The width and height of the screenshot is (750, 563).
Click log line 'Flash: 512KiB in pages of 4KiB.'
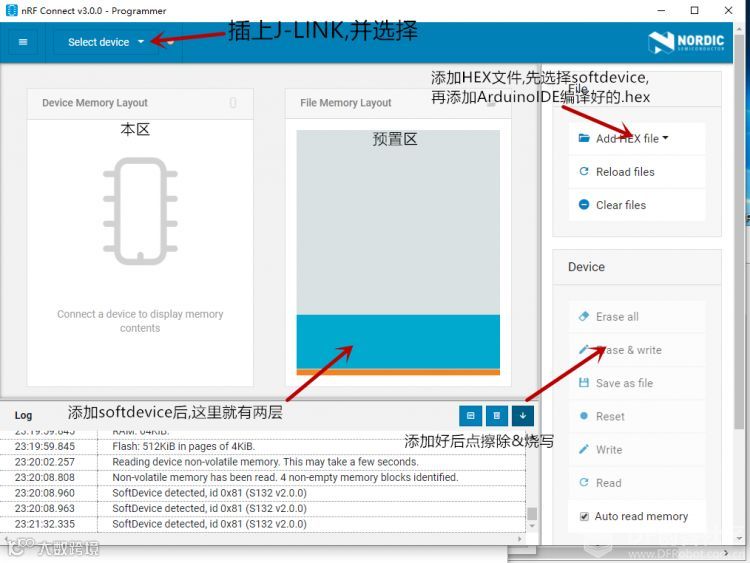[x=184, y=446]
